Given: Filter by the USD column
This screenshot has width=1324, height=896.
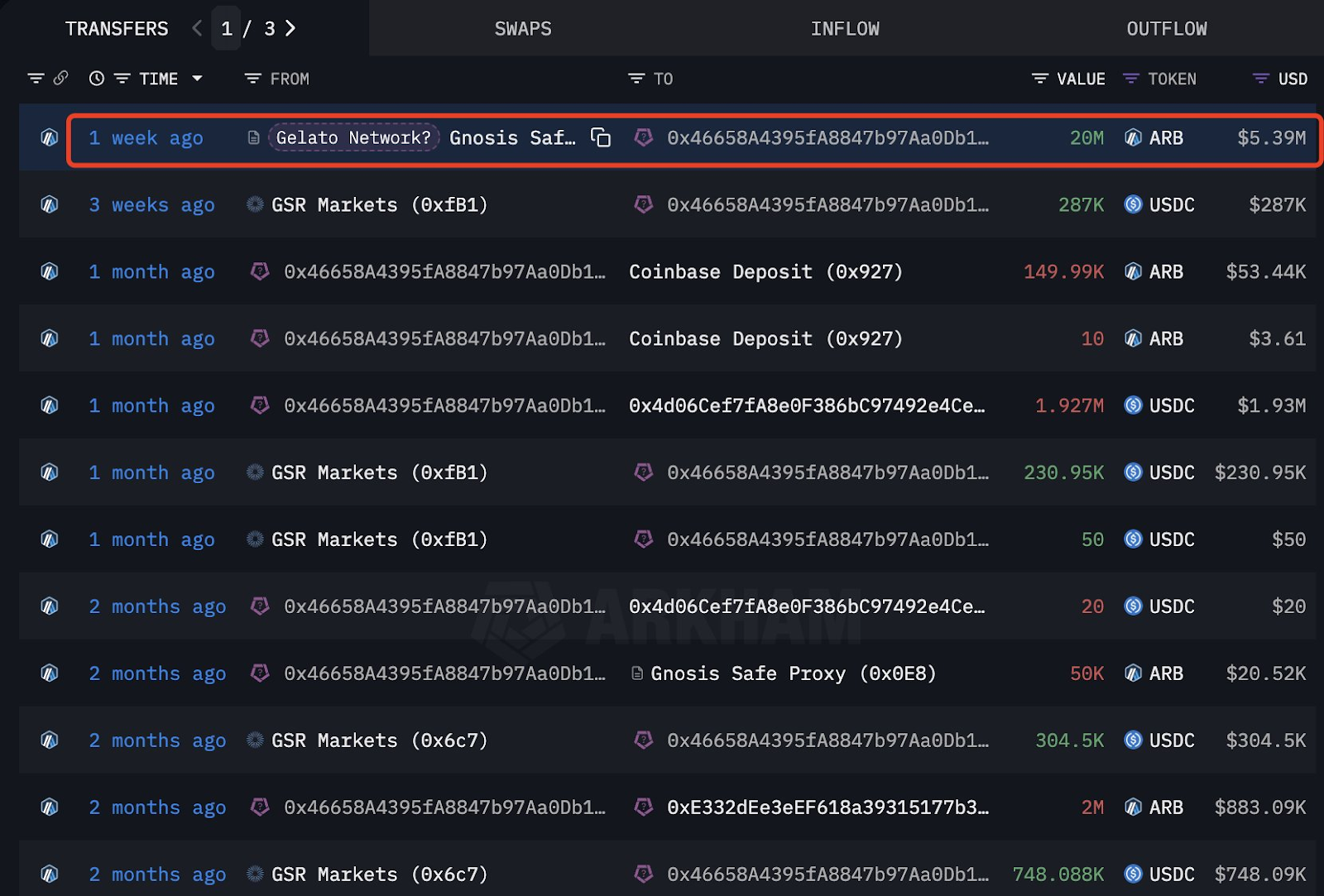Looking at the screenshot, I should coord(1261,79).
